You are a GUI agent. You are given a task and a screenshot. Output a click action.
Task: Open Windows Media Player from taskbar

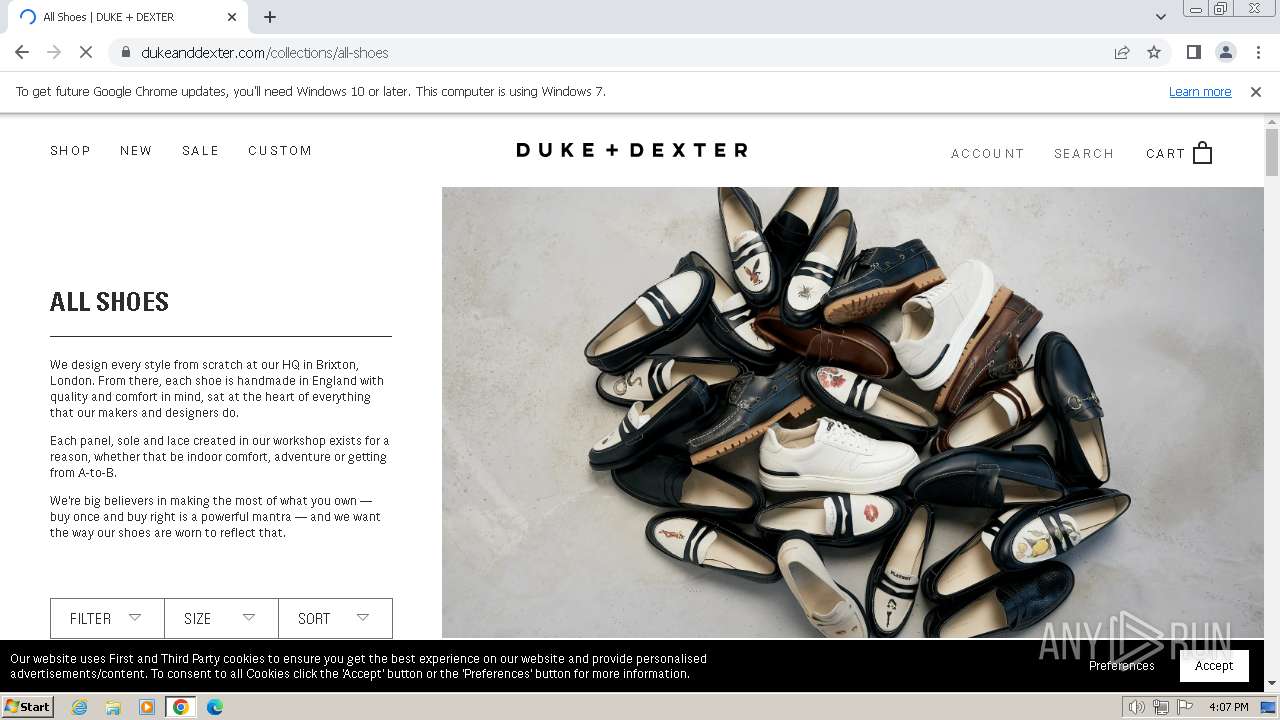pyautogui.click(x=147, y=707)
